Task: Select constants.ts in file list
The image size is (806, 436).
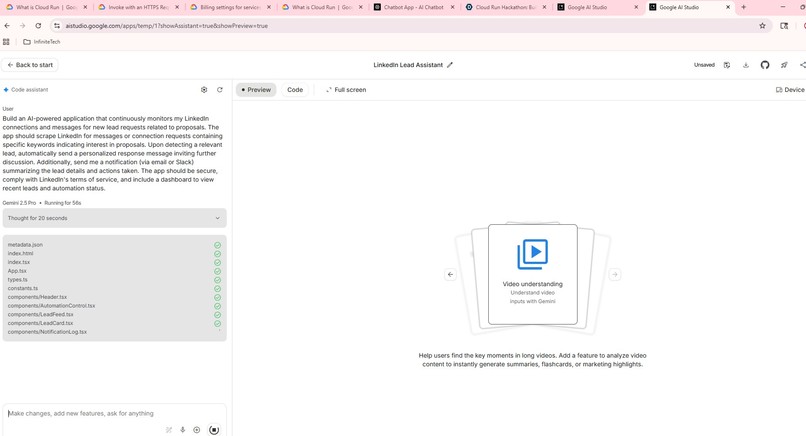Action: [23, 288]
